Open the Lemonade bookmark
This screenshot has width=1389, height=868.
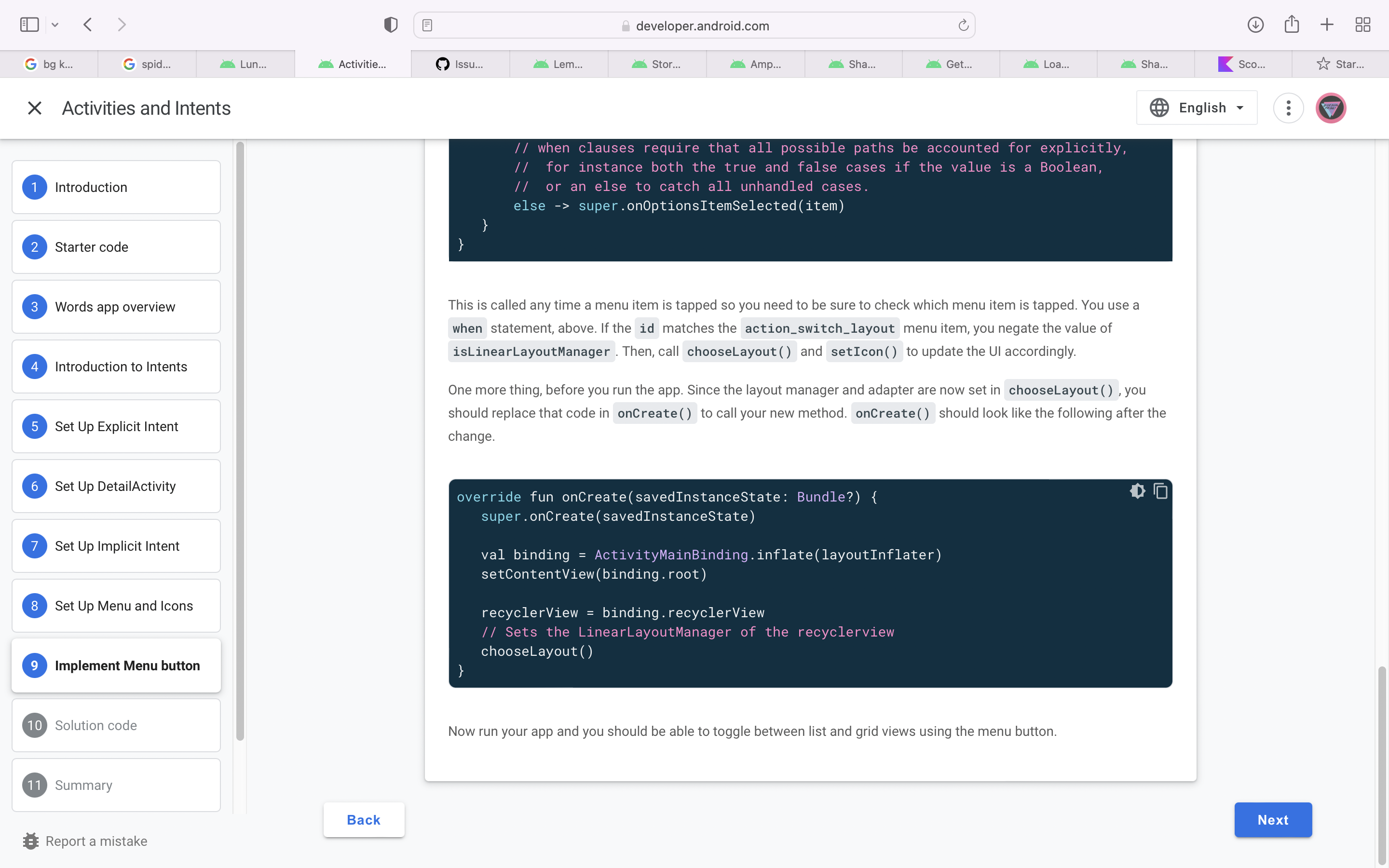(558, 64)
